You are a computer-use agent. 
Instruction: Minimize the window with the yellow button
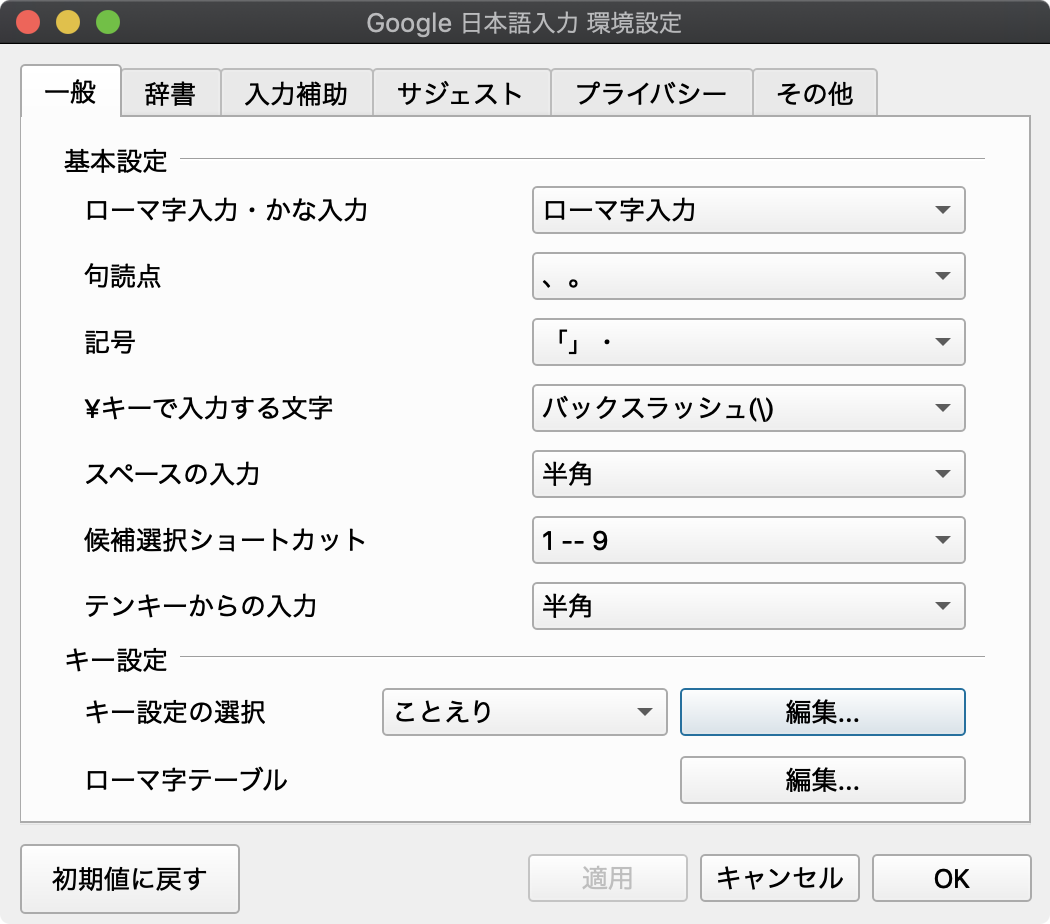(68, 22)
